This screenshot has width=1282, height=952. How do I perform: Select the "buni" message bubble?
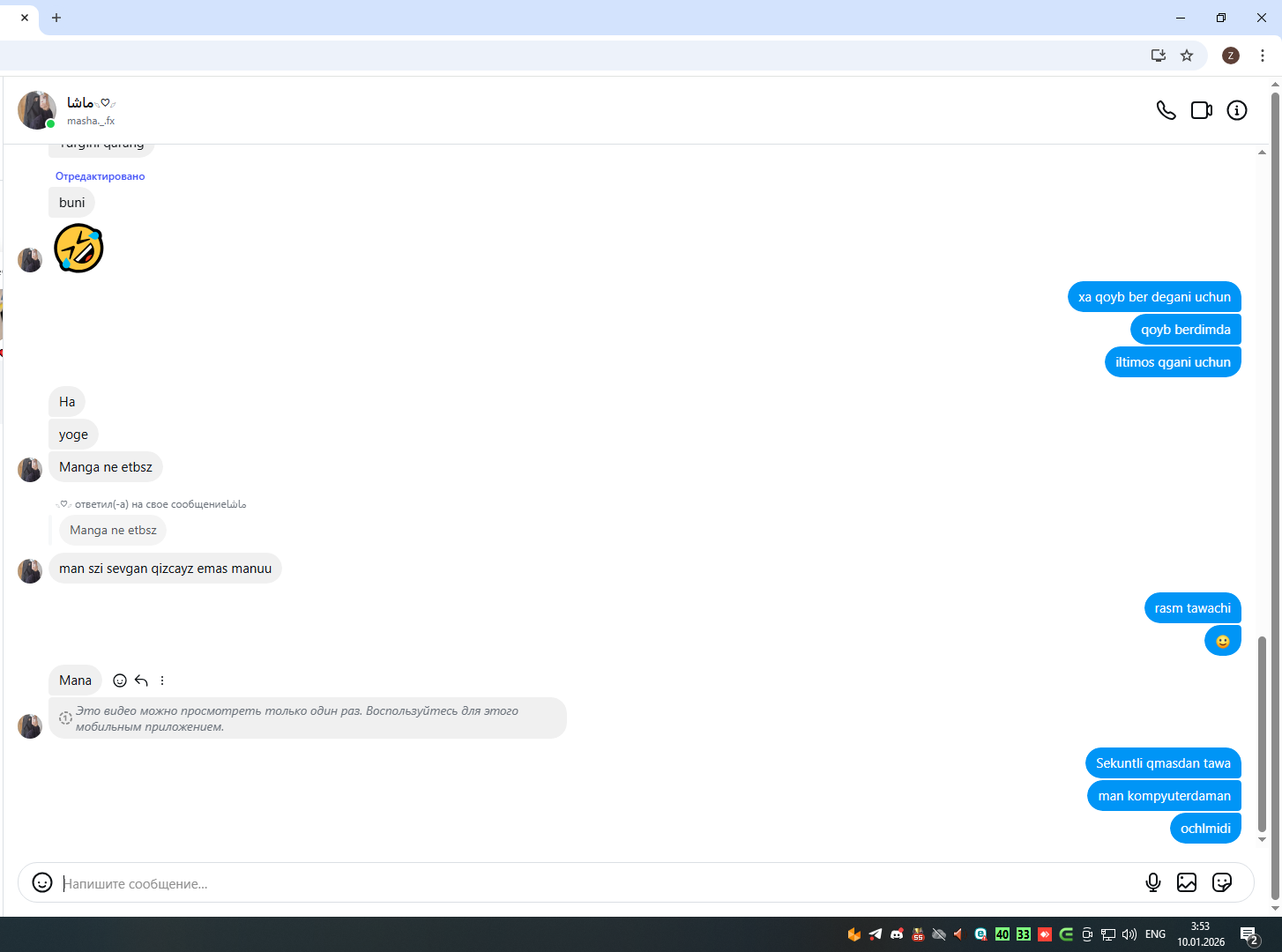pyautogui.click(x=71, y=203)
